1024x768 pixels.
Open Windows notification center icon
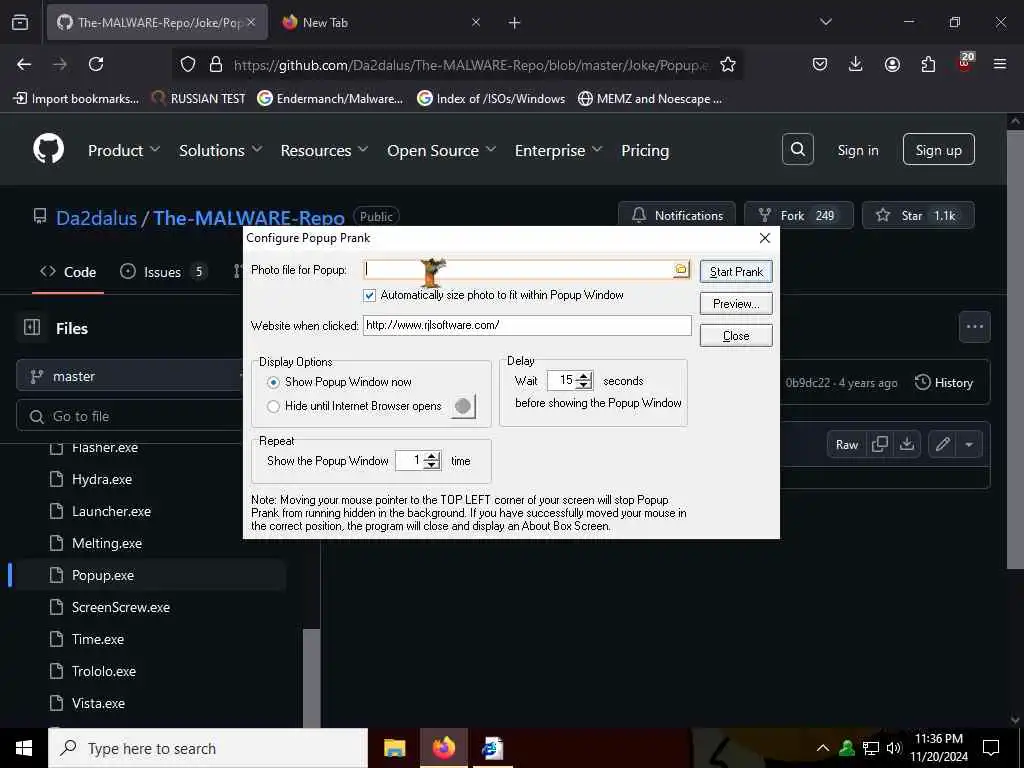click(x=991, y=748)
